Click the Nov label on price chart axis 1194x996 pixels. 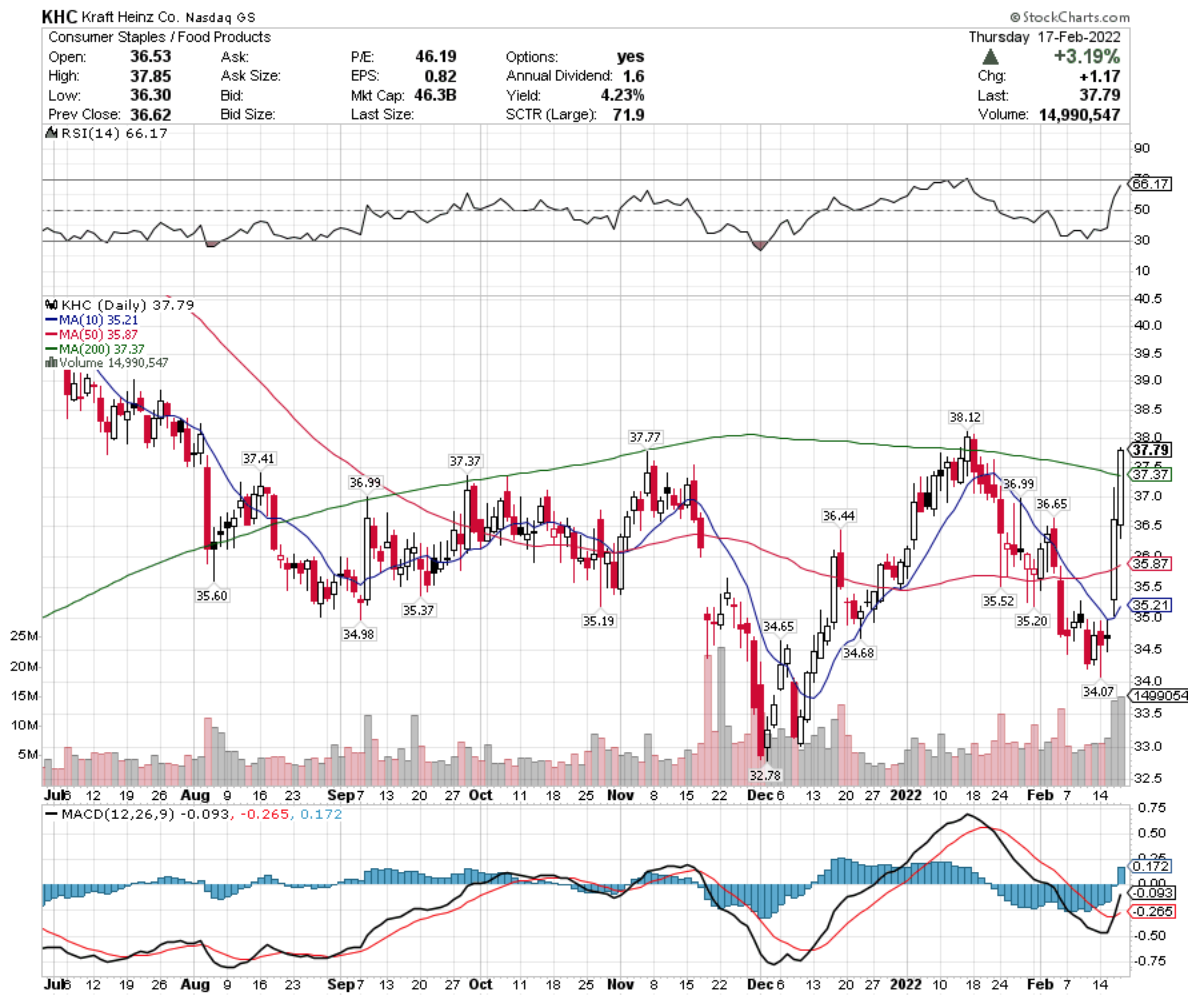point(620,795)
